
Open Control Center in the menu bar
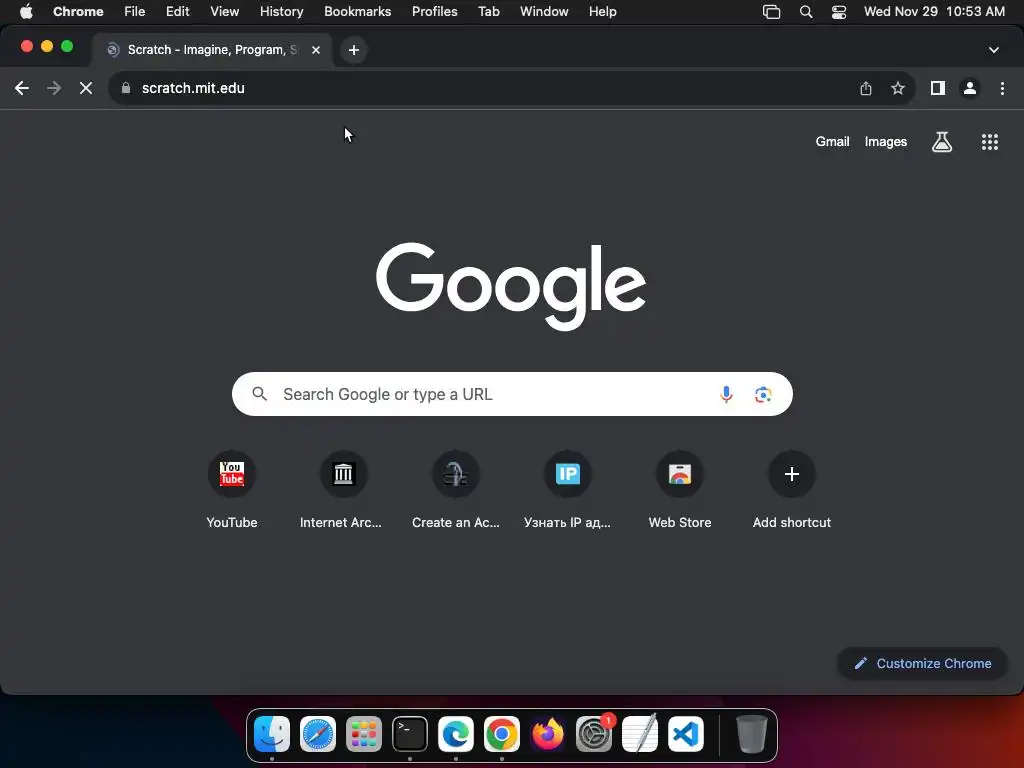pos(839,12)
